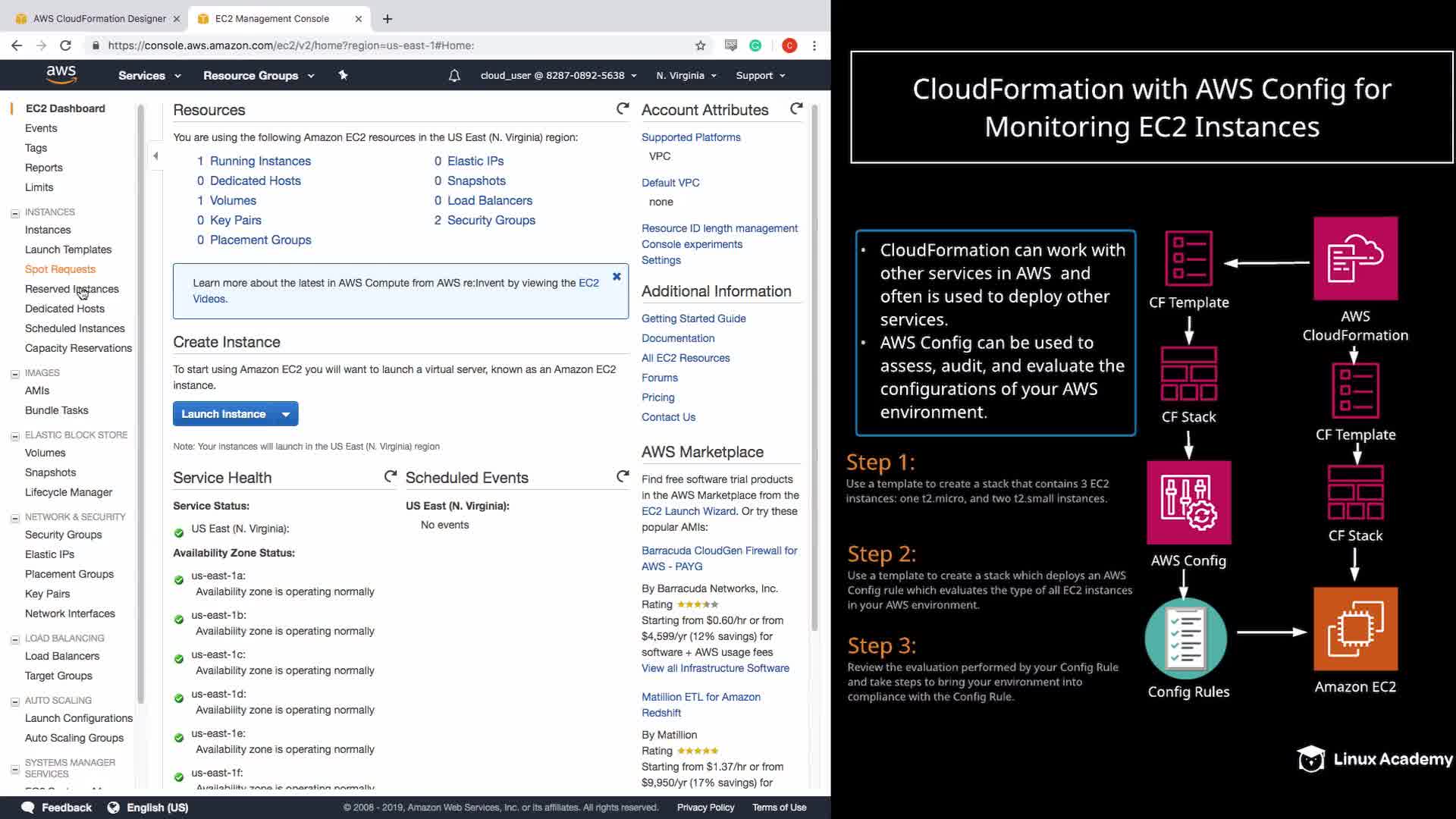
Task: Collapse the NETWORK & SECURITY section
Action: [x=14, y=518]
